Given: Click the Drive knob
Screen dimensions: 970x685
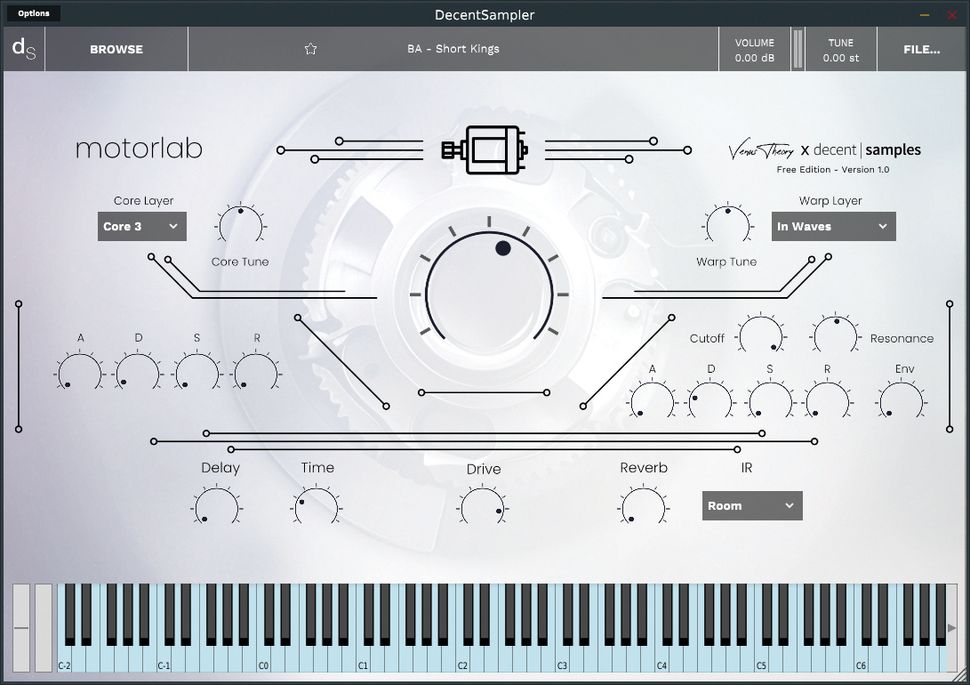Looking at the screenshot, I should (482, 507).
